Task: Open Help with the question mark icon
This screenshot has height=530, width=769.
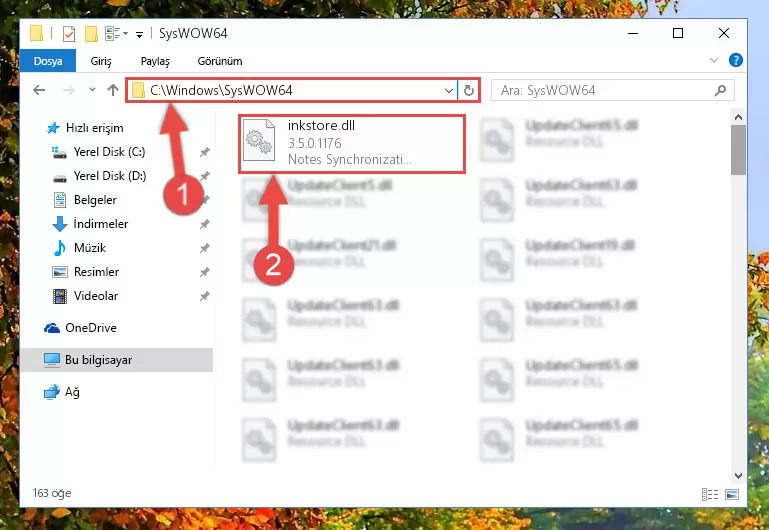Action: pos(735,60)
